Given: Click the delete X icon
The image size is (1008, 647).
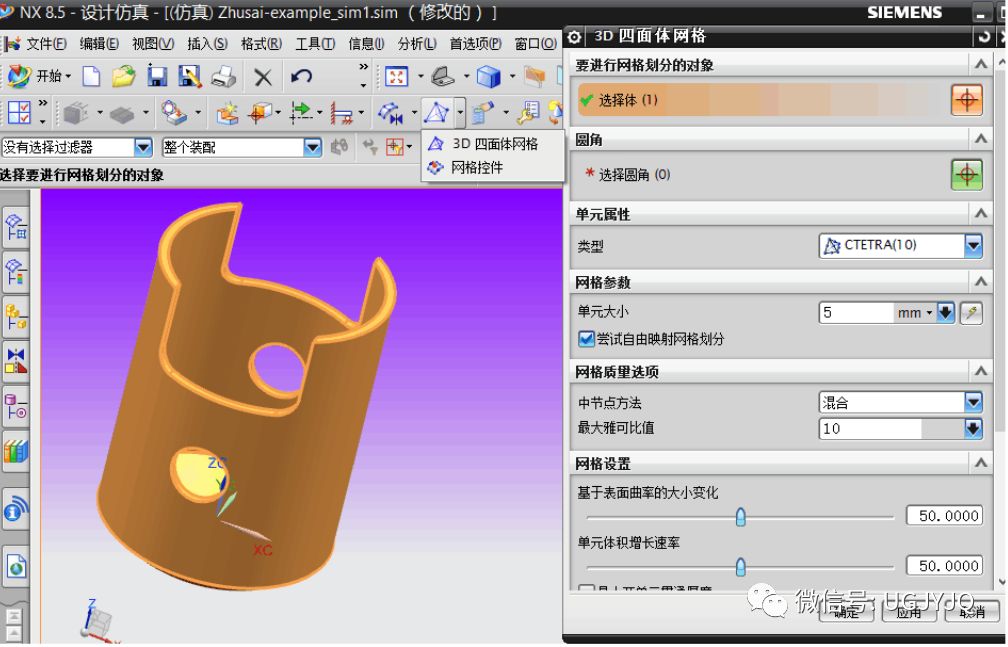Looking at the screenshot, I should pos(262,78).
